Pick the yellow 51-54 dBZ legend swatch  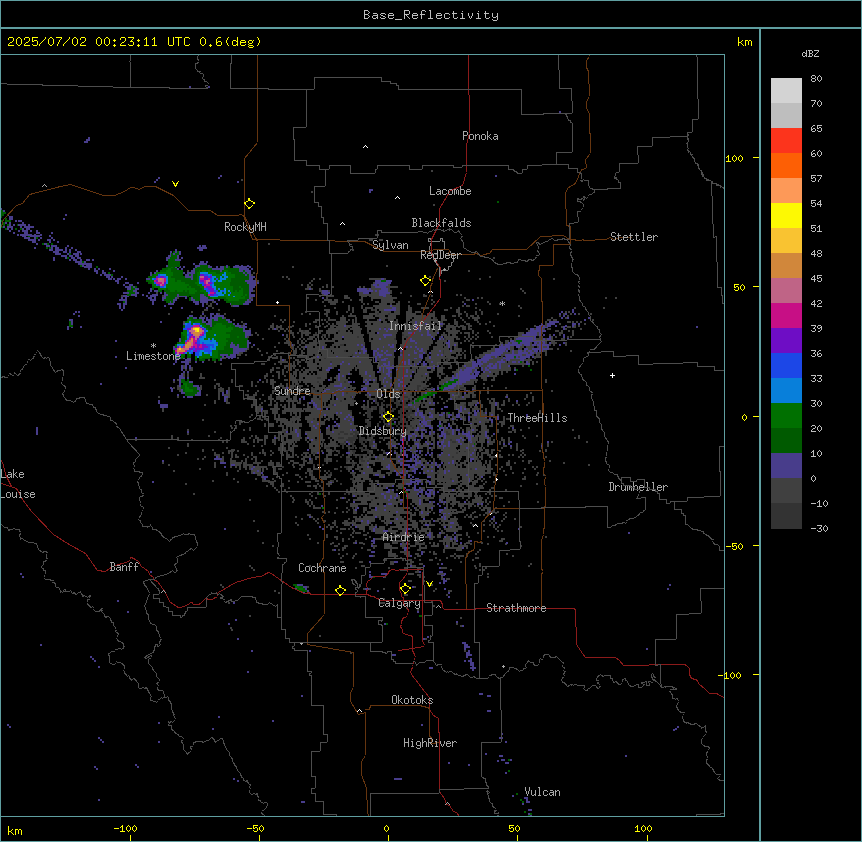click(786, 215)
